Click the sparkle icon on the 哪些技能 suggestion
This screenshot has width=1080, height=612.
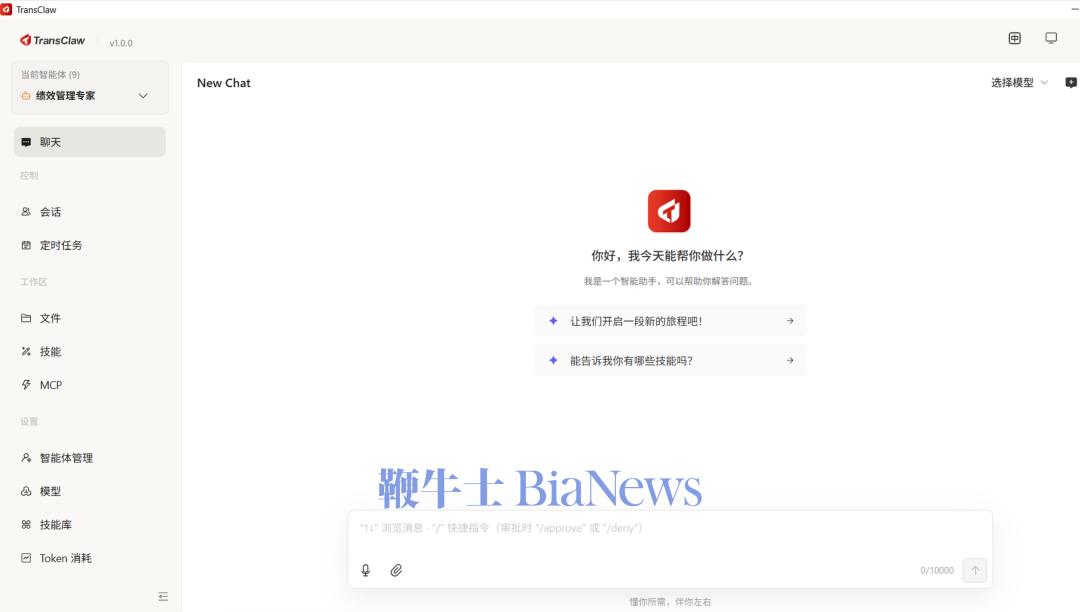(x=553, y=360)
